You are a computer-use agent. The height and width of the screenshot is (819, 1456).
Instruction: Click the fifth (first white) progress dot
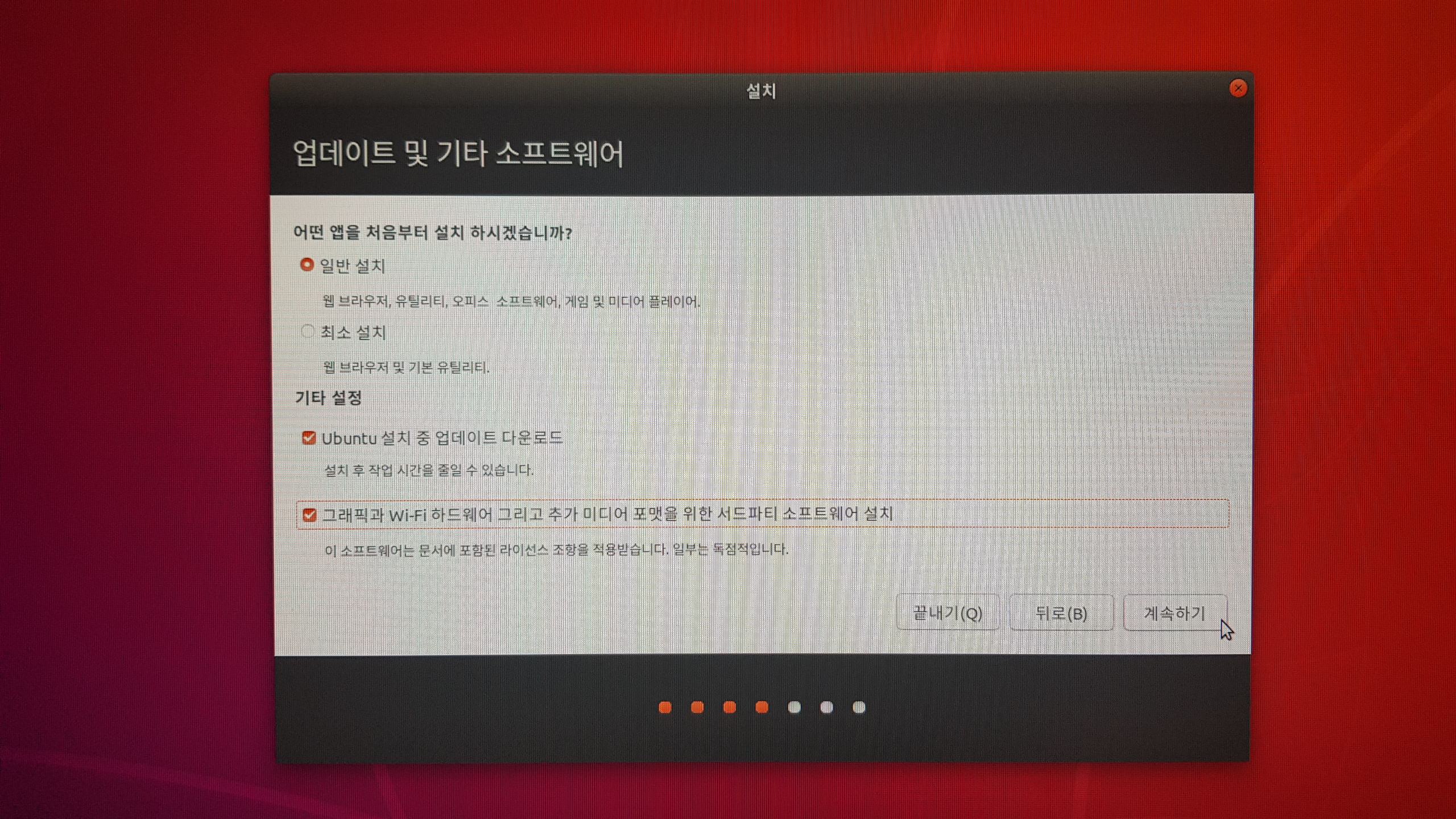795,707
